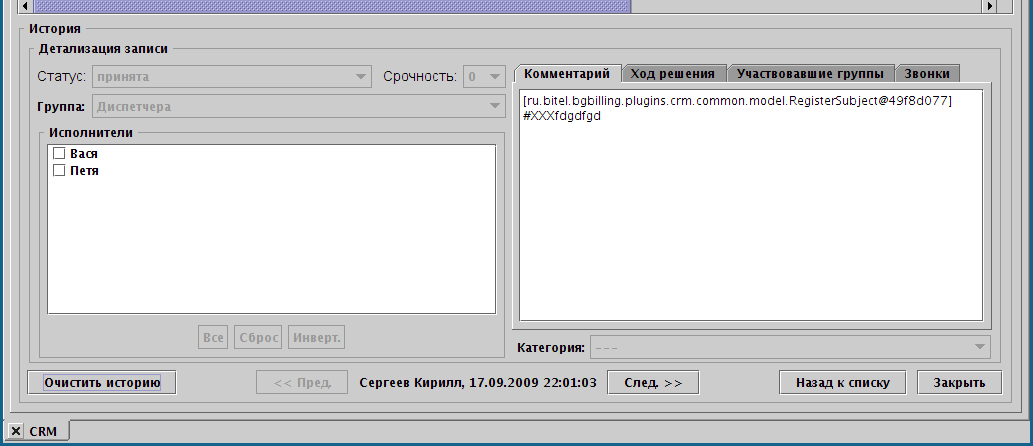
Task: Click the Очистить историю button
Action: [x=103, y=382]
